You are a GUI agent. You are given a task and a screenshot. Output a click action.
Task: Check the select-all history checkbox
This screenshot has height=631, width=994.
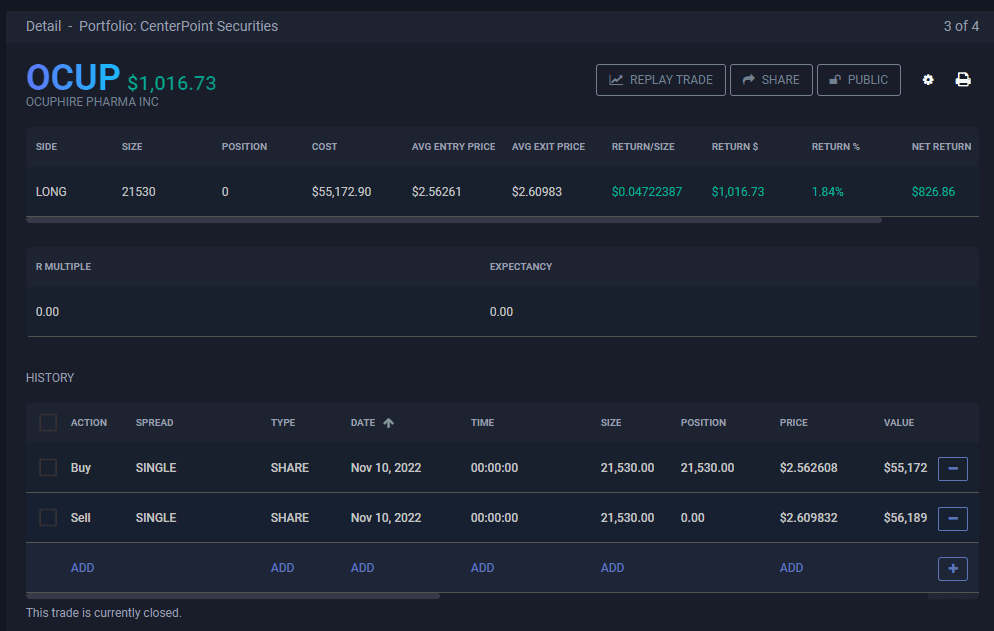tap(48, 423)
